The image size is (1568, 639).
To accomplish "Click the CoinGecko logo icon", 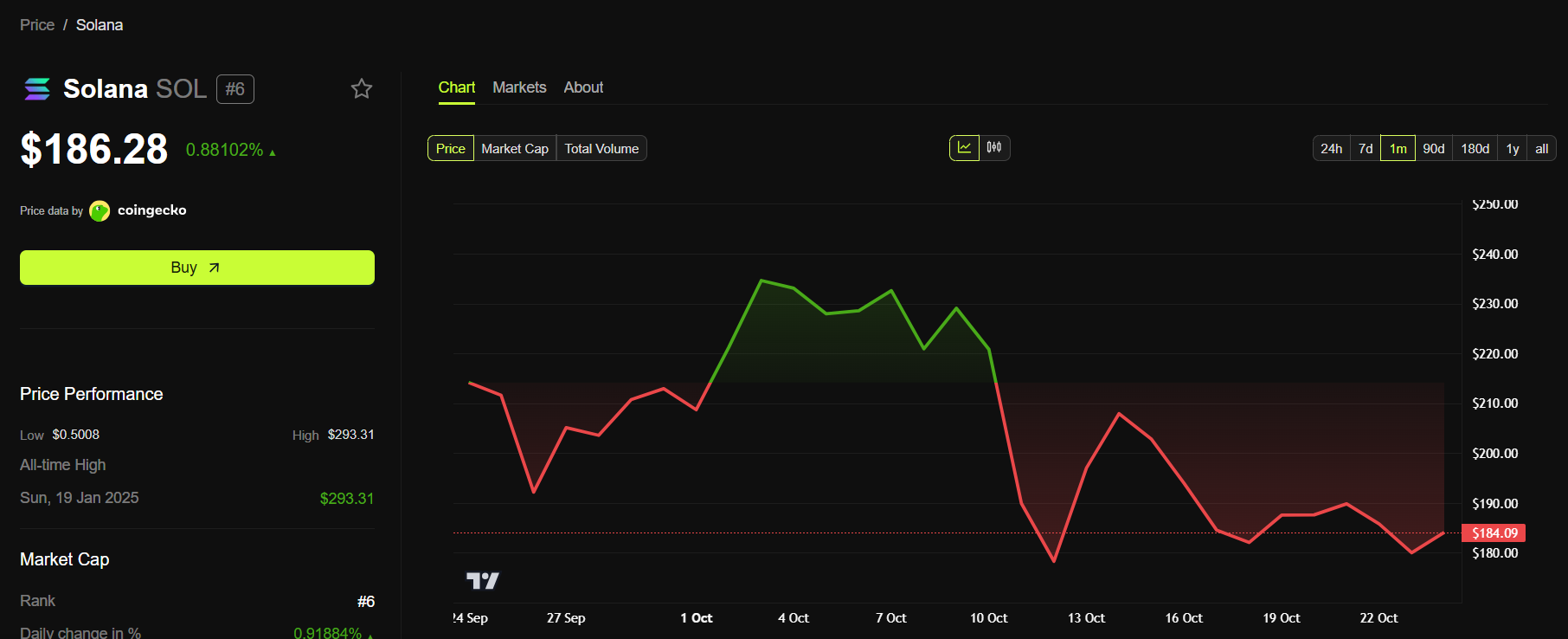I will coord(100,210).
